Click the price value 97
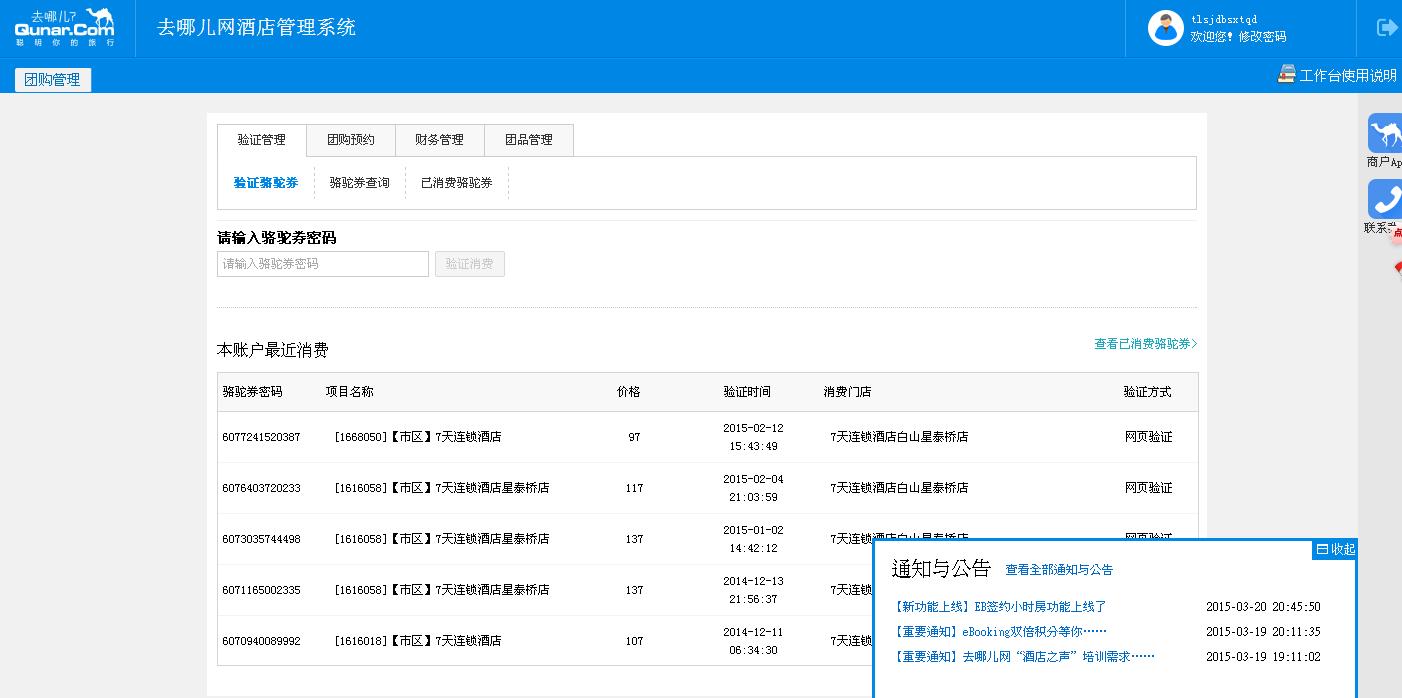 click(x=634, y=437)
